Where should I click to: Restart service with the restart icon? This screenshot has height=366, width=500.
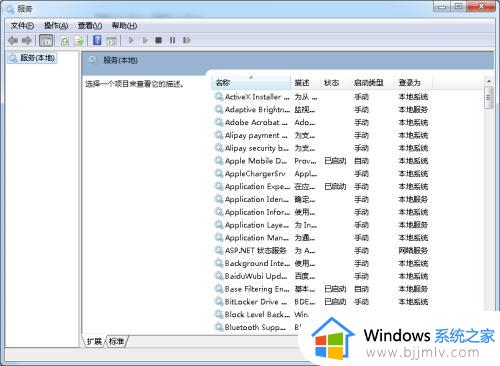(x=187, y=40)
